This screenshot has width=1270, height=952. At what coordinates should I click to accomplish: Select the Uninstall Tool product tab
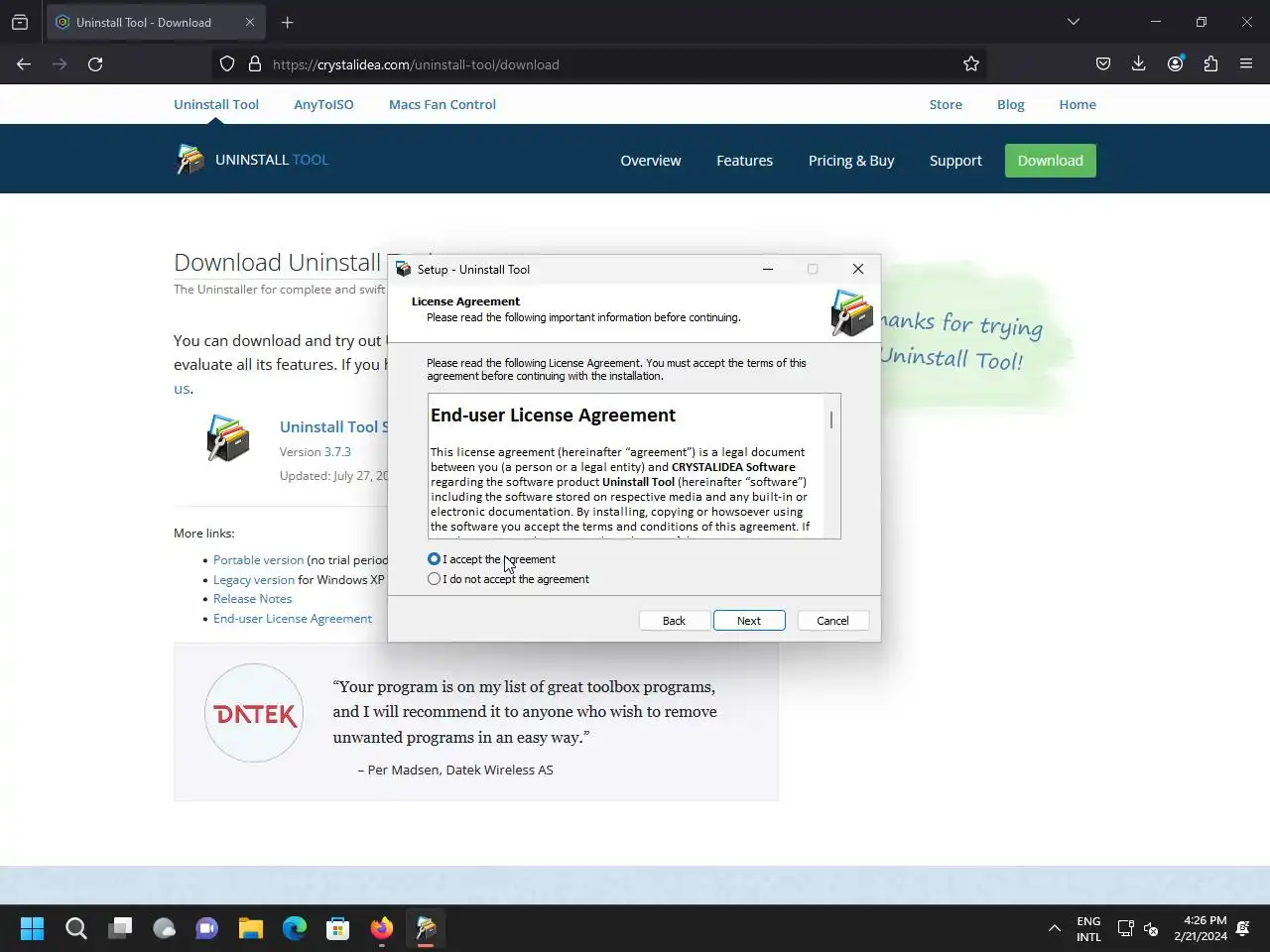click(216, 104)
